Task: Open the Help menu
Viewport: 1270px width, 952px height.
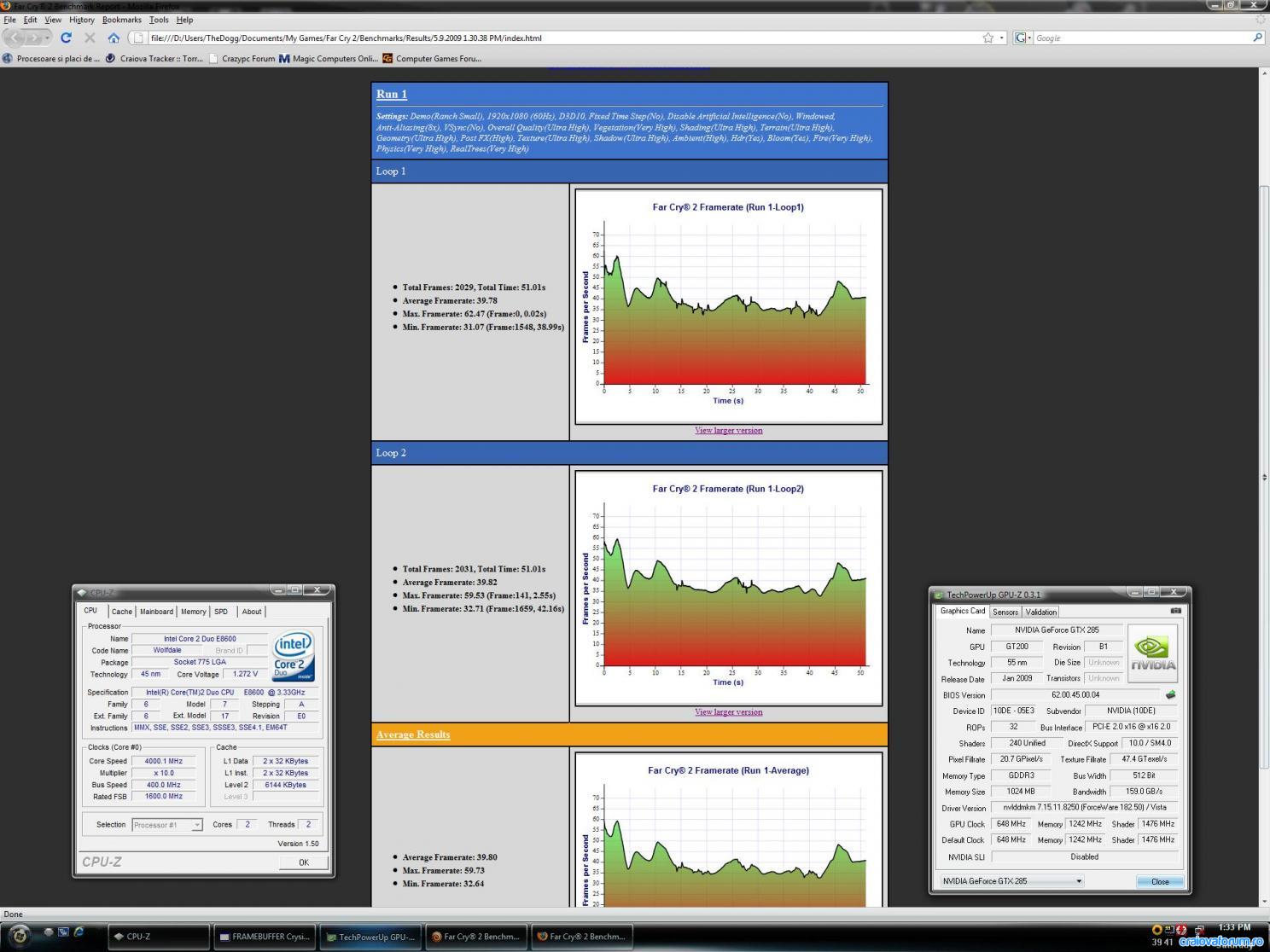Action: (184, 20)
